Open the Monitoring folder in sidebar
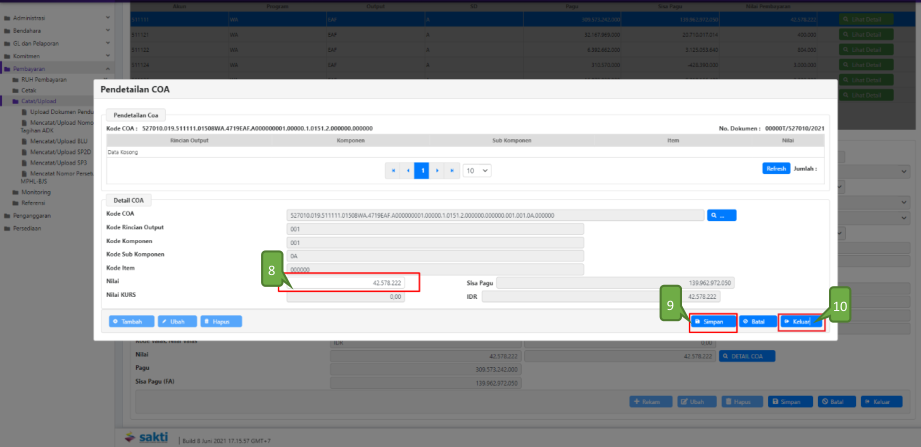Image resolution: width=921 pixels, height=447 pixels. click(35, 191)
